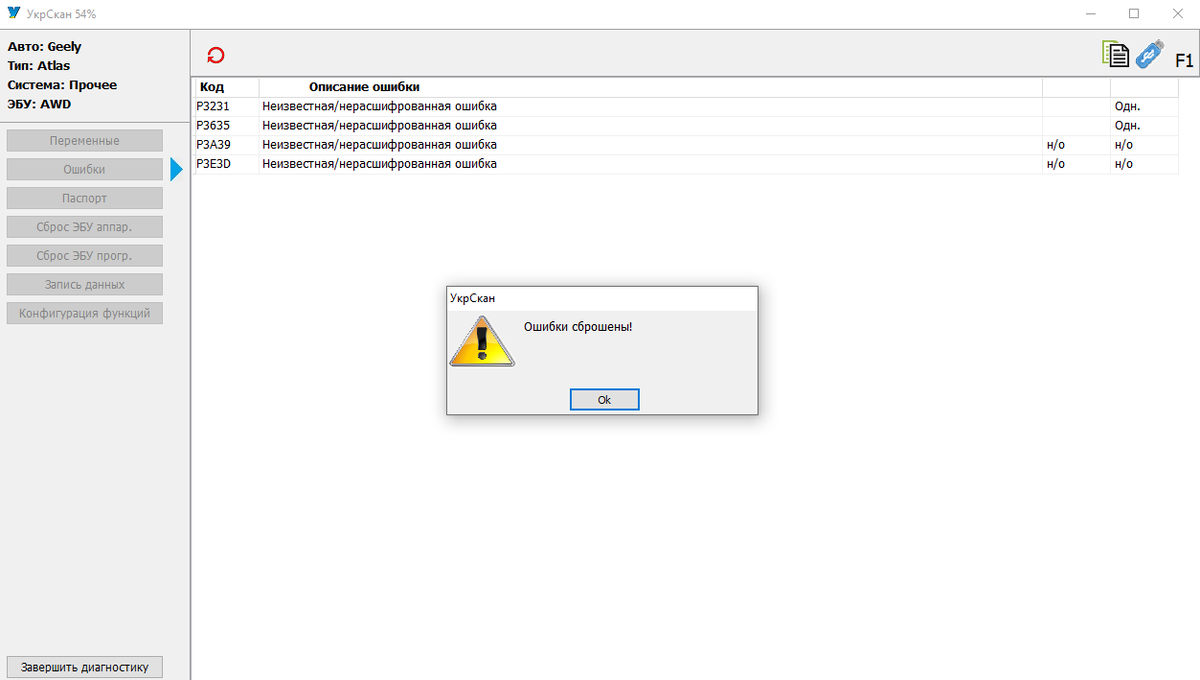Image resolution: width=1200 pixels, height=680 pixels.
Task: Open Запись данных
Action: (85, 285)
